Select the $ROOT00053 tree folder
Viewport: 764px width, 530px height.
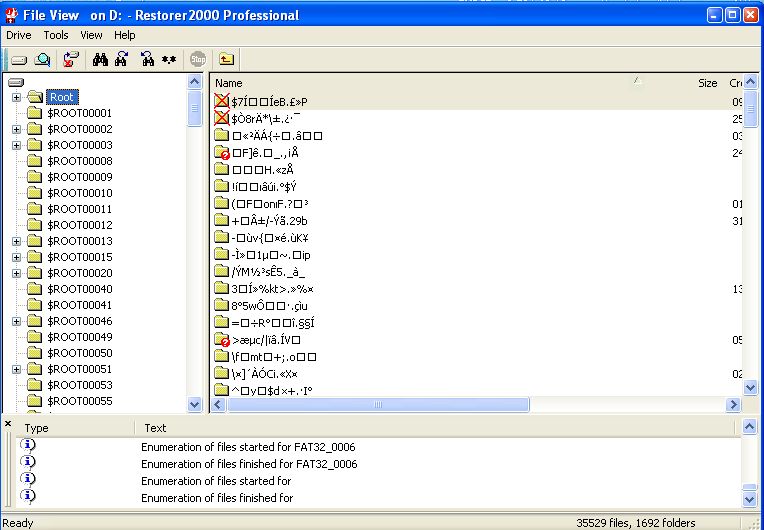point(80,385)
